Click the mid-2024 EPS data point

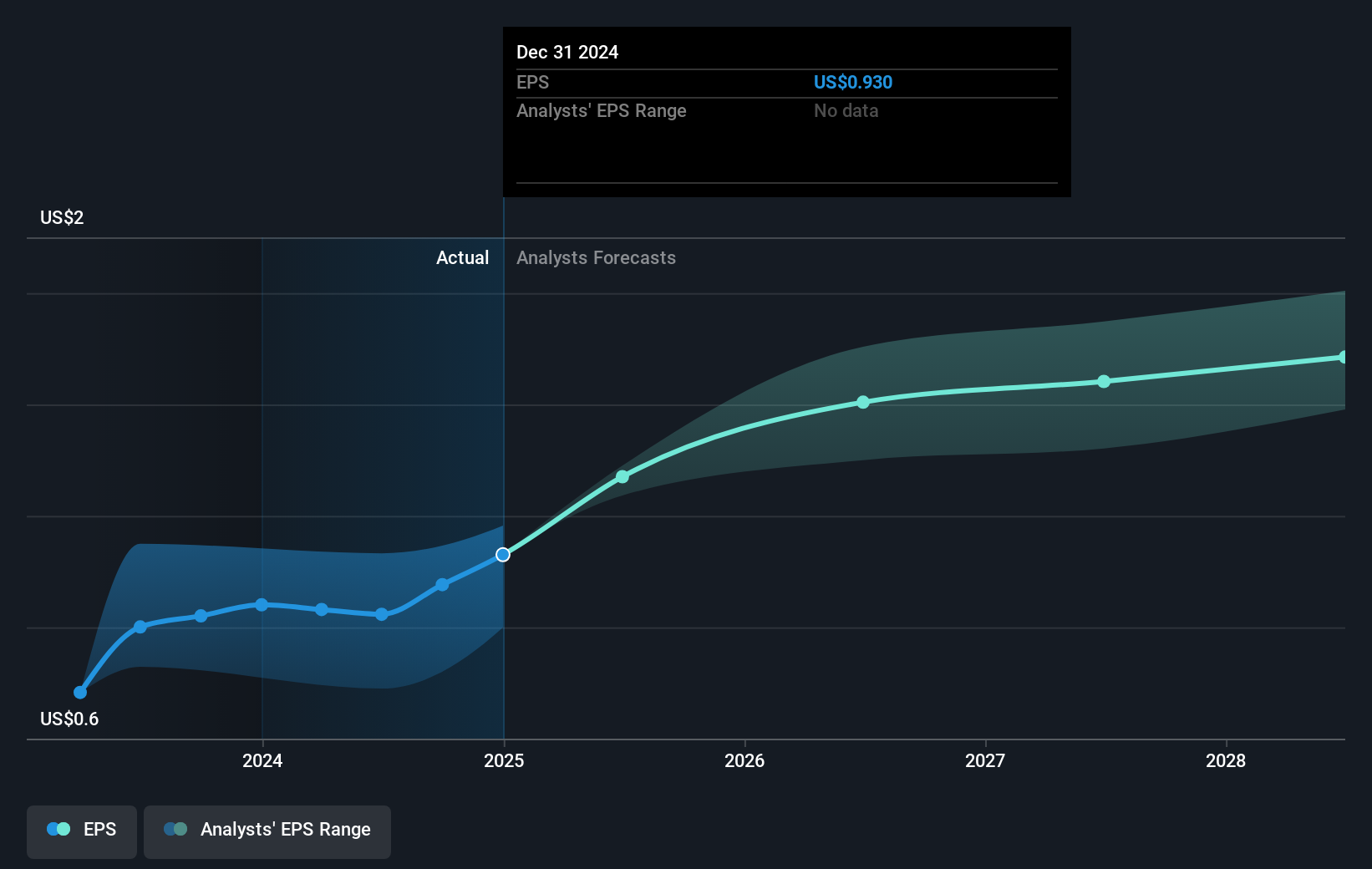[382, 614]
